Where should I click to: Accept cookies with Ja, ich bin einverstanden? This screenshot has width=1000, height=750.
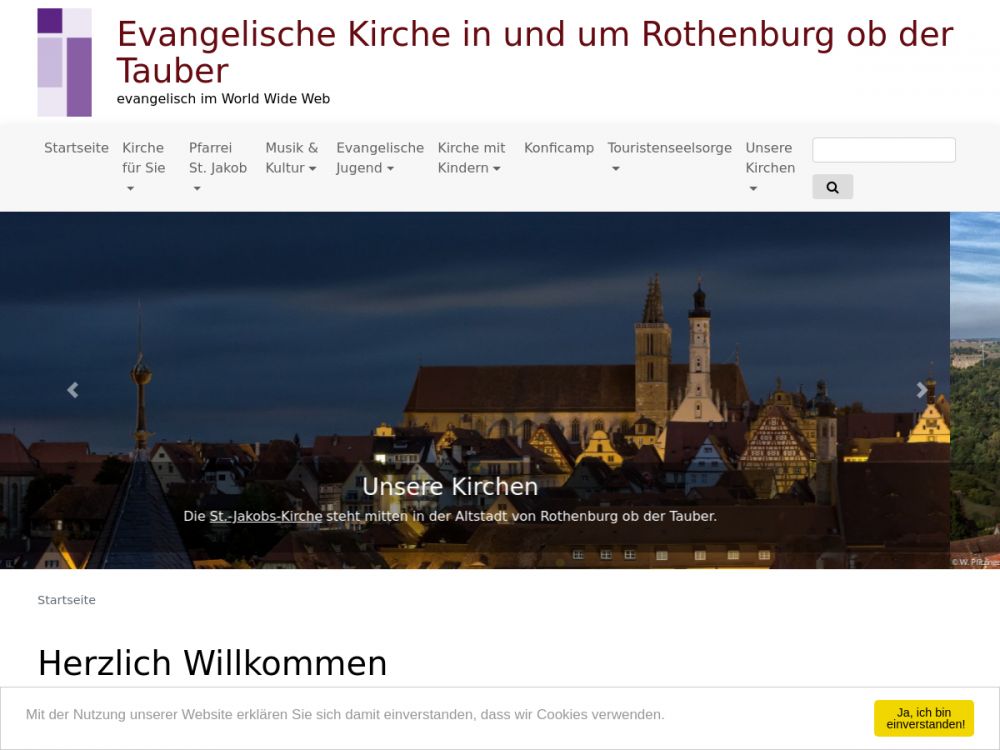click(924, 718)
